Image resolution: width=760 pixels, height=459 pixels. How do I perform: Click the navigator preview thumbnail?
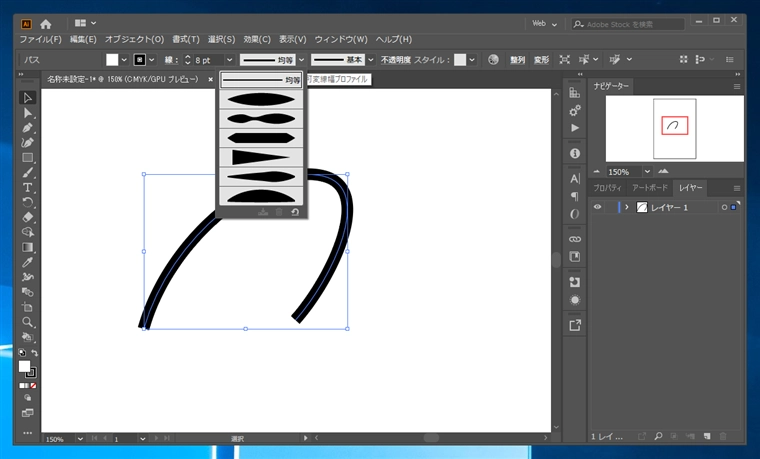tap(675, 128)
